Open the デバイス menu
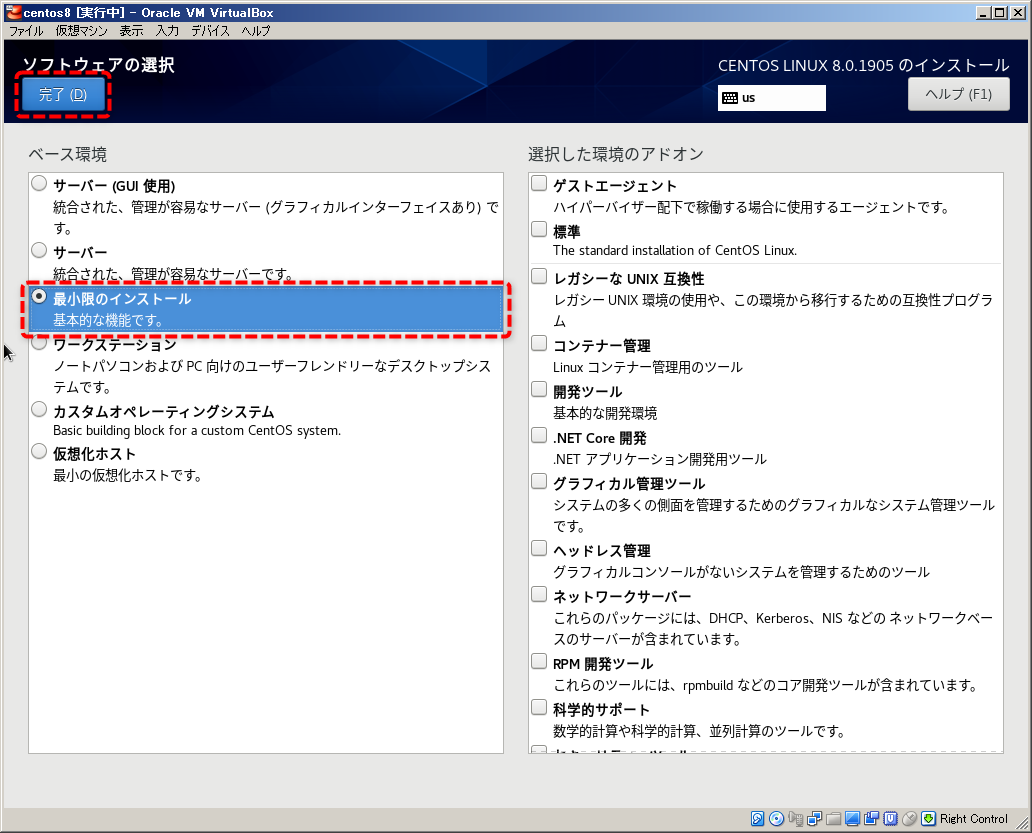The height and width of the screenshot is (833, 1032). point(210,31)
